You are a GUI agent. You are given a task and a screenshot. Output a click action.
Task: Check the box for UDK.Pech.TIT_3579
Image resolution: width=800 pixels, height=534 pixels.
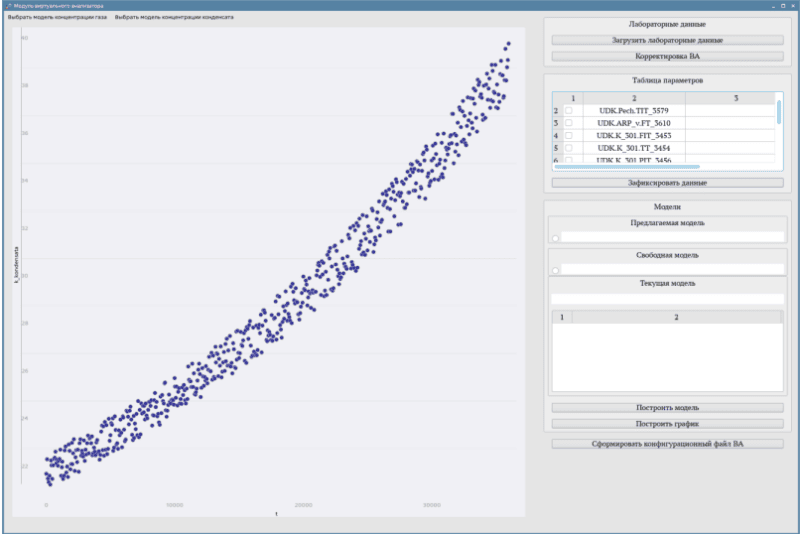pyautogui.click(x=569, y=111)
